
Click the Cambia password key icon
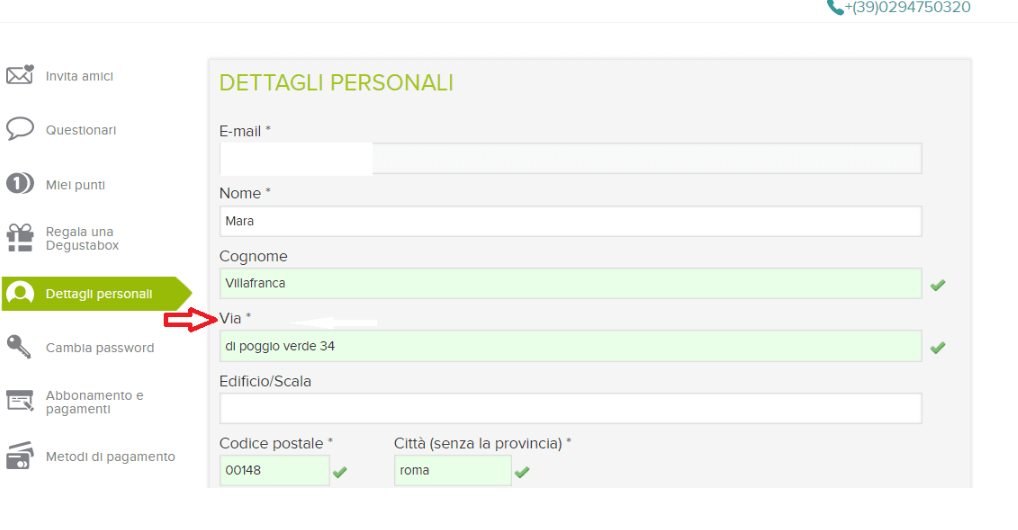[x=20, y=347]
